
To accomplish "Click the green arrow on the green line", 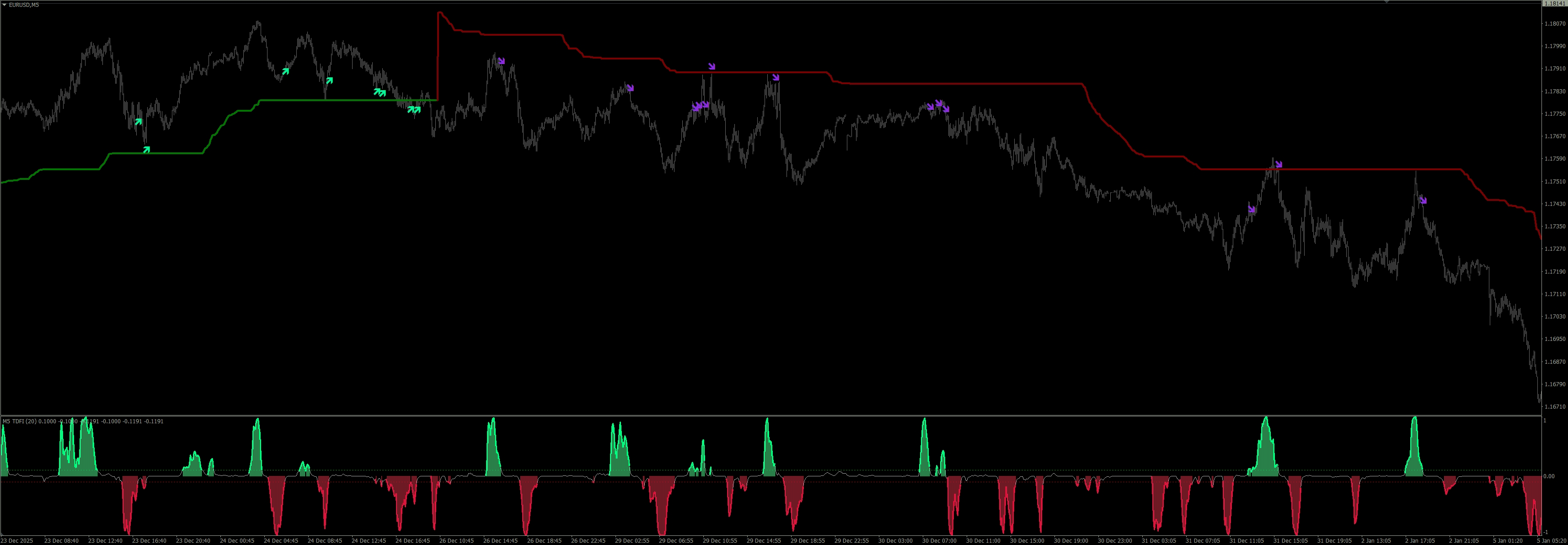I will coord(146,149).
